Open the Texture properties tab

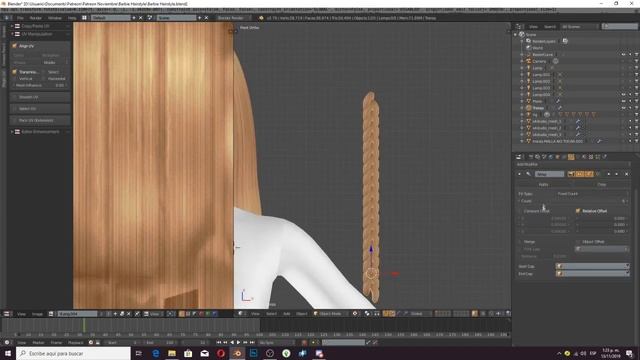click(591, 157)
